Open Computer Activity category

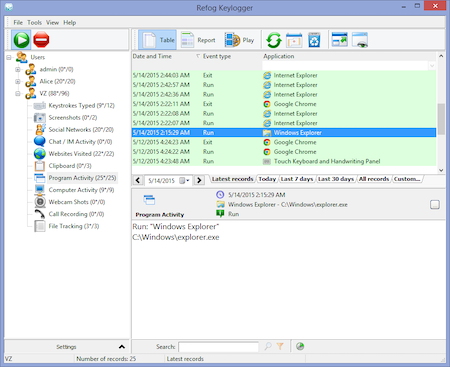click(81, 190)
